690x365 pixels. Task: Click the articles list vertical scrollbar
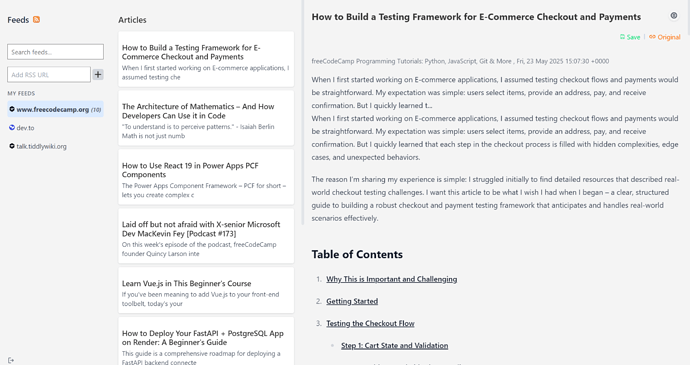303,112
